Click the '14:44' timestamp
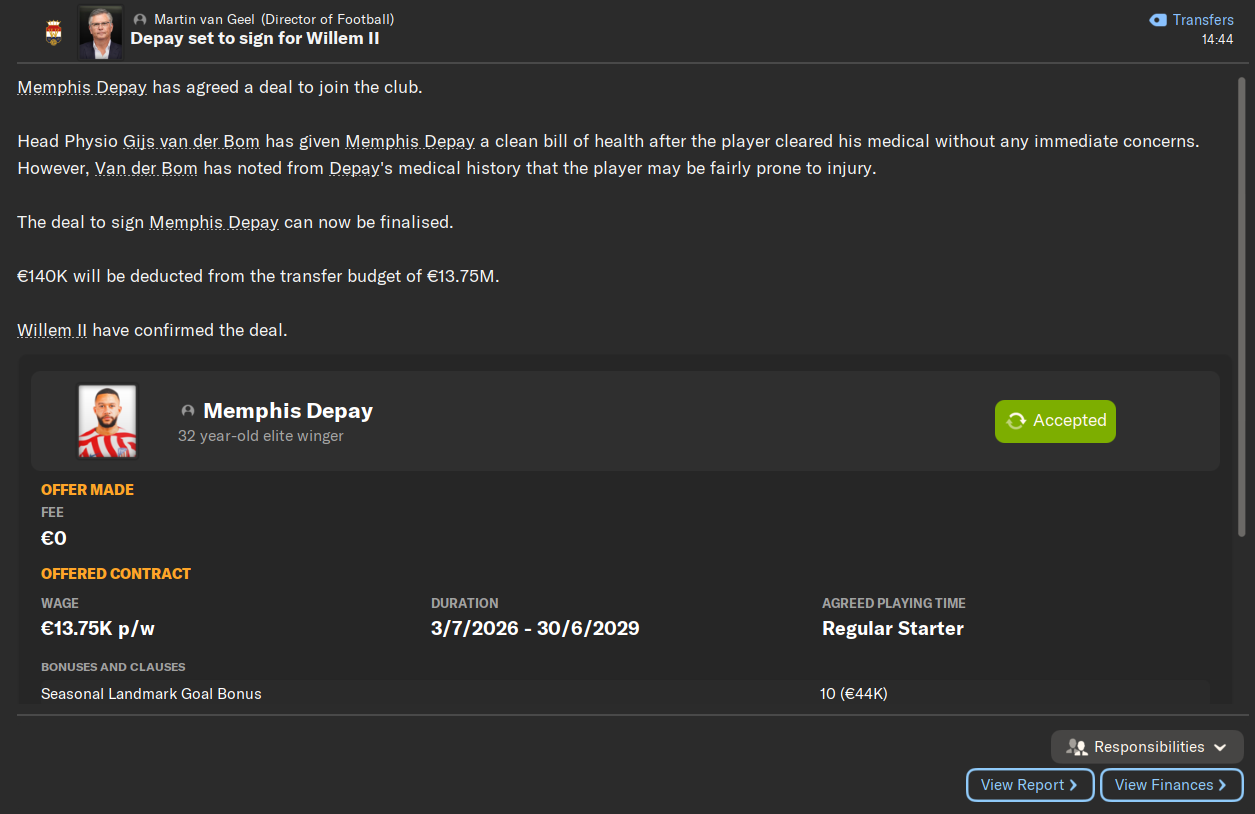The height and width of the screenshot is (814, 1255). point(1218,40)
